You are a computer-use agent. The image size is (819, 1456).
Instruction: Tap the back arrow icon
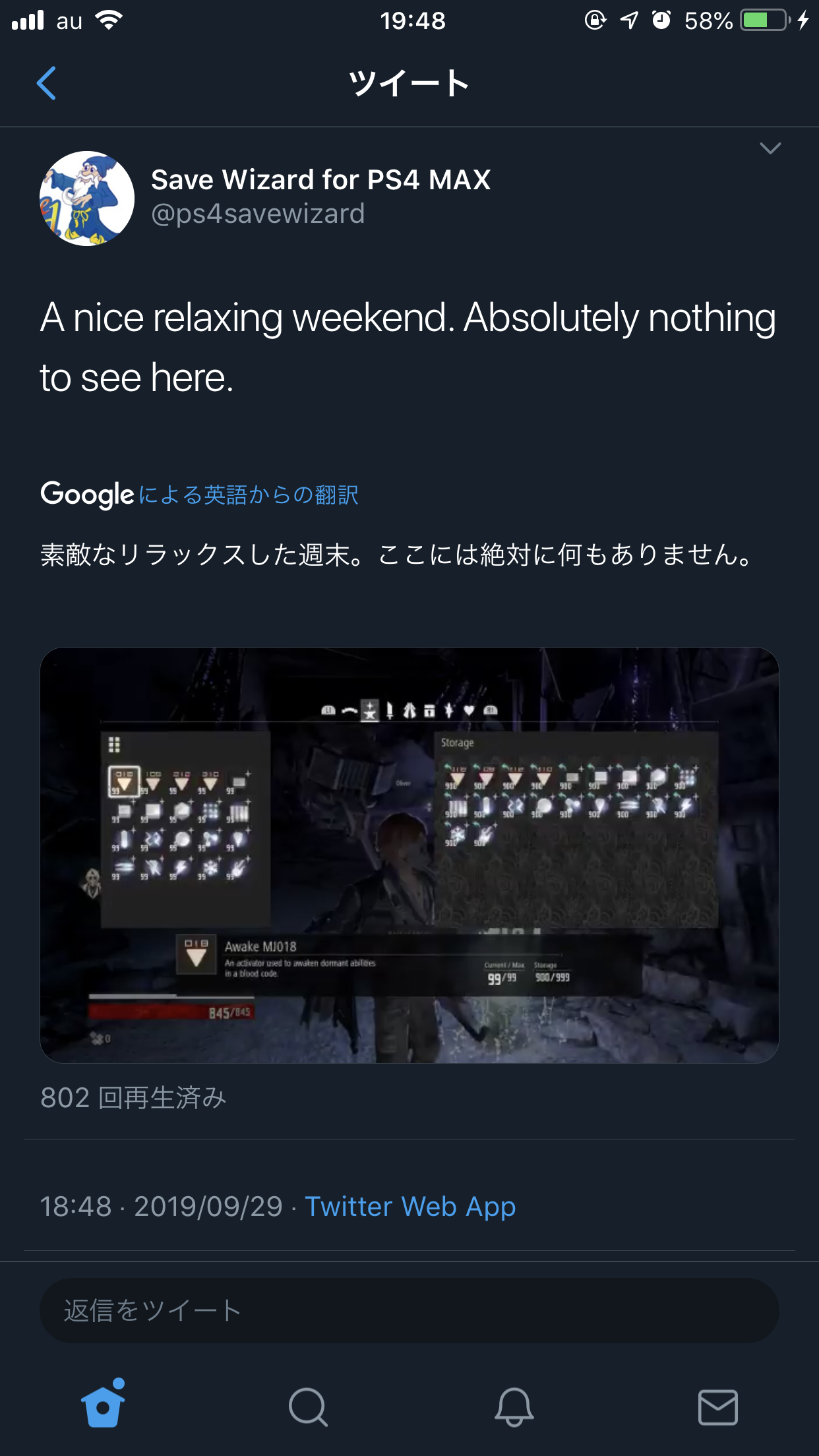pyautogui.click(x=46, y=83)
